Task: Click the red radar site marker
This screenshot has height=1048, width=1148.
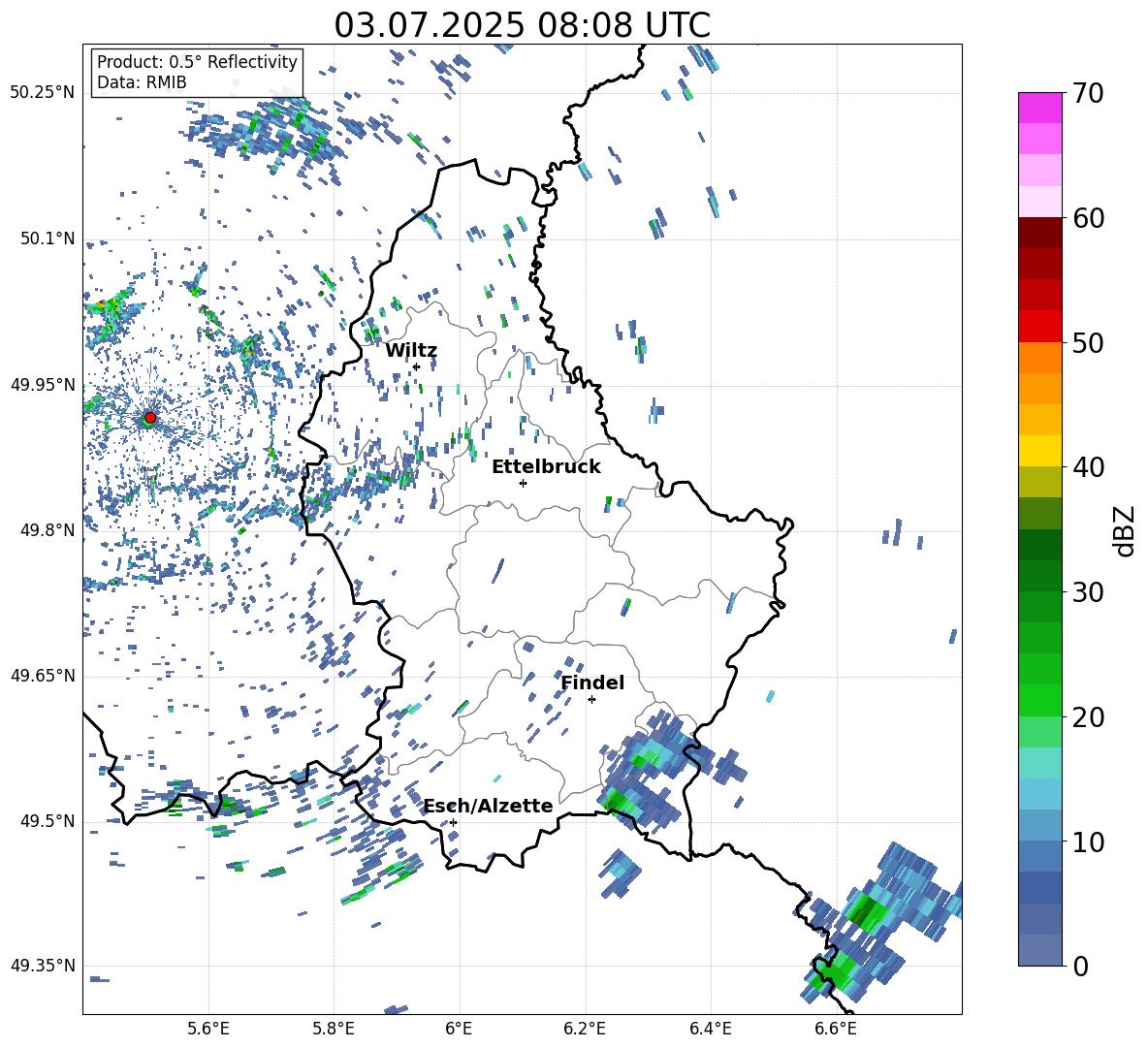Action: [150, 418]
